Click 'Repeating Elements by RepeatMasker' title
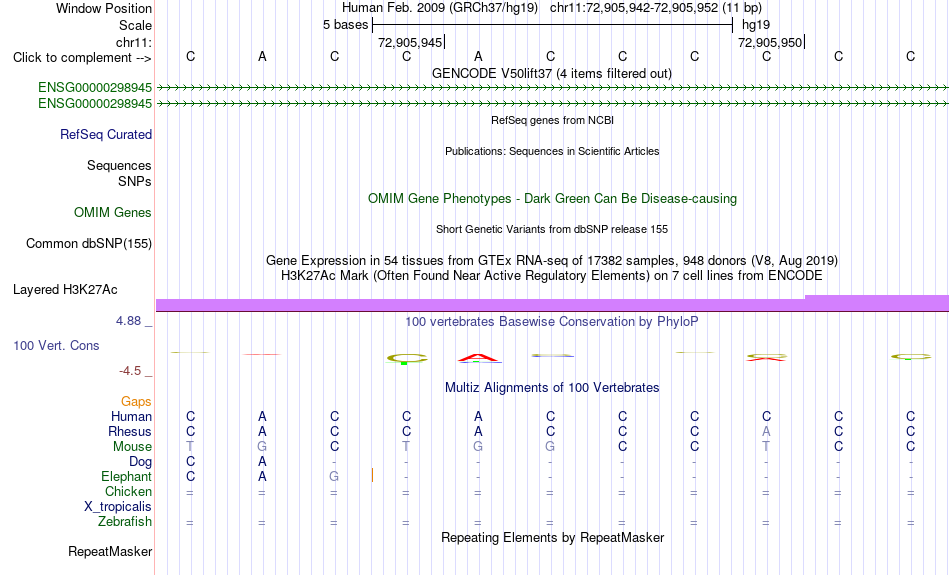 coord(552,538)
